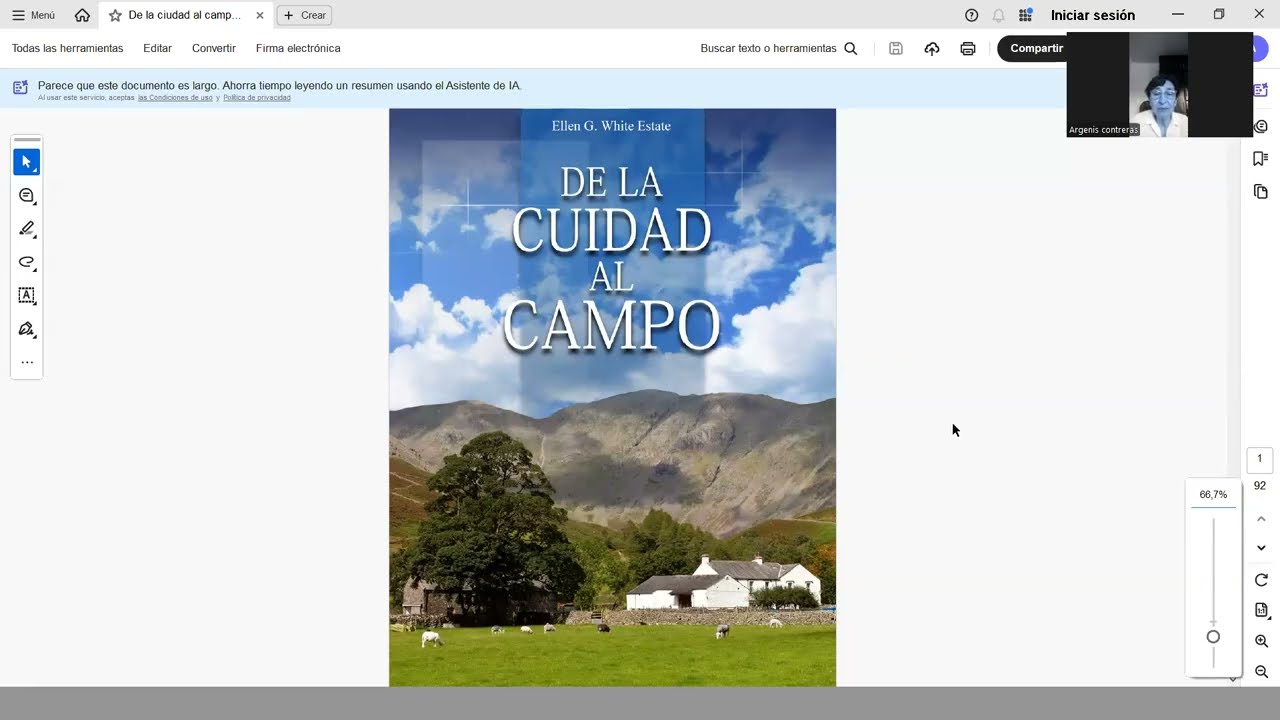The width and height of the screenshot is (1280, 720).
Task: Click the search magnifier icon
Action: (x=851, y=48)
